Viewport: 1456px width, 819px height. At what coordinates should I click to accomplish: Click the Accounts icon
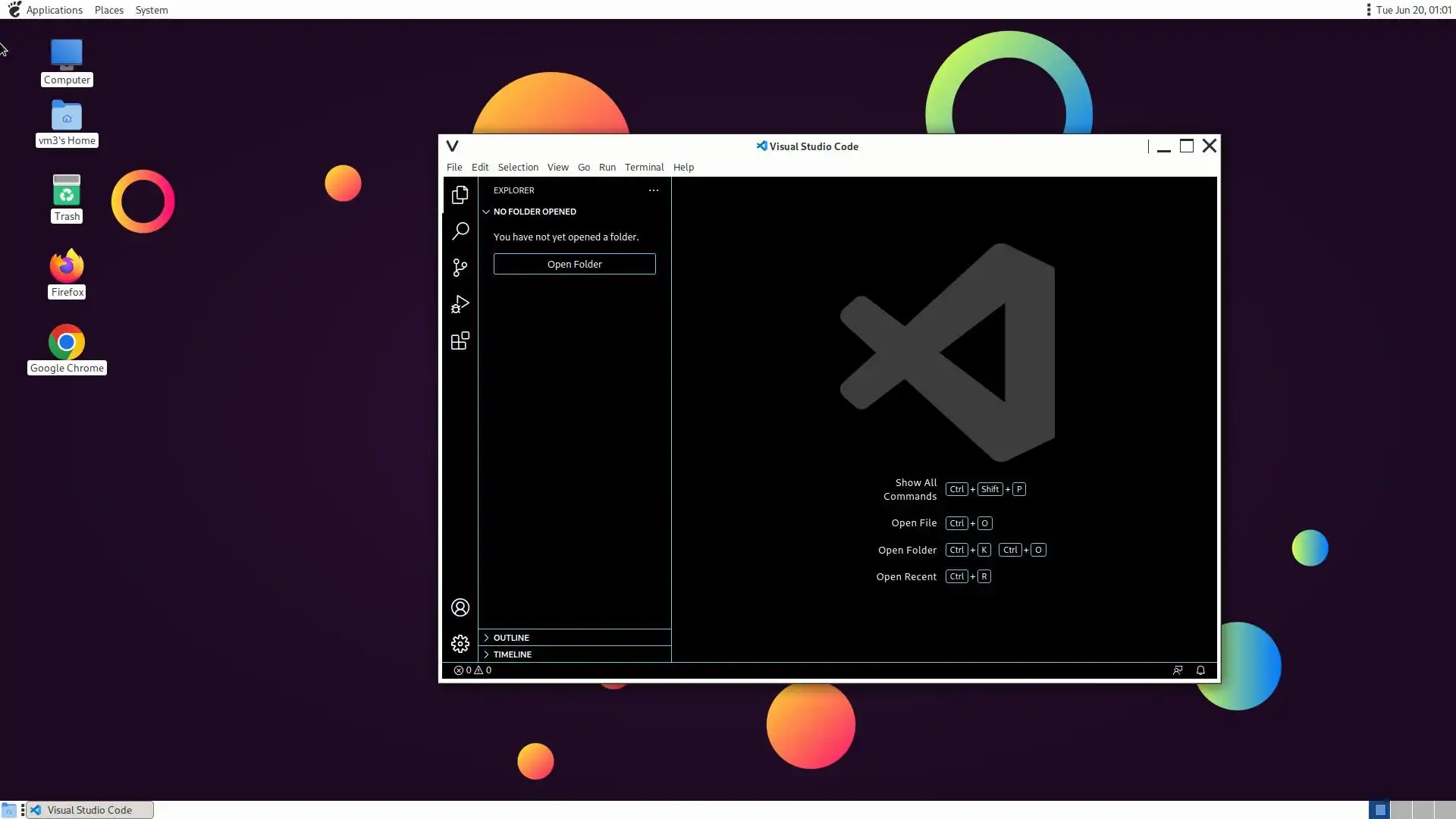tap(460, 607)
